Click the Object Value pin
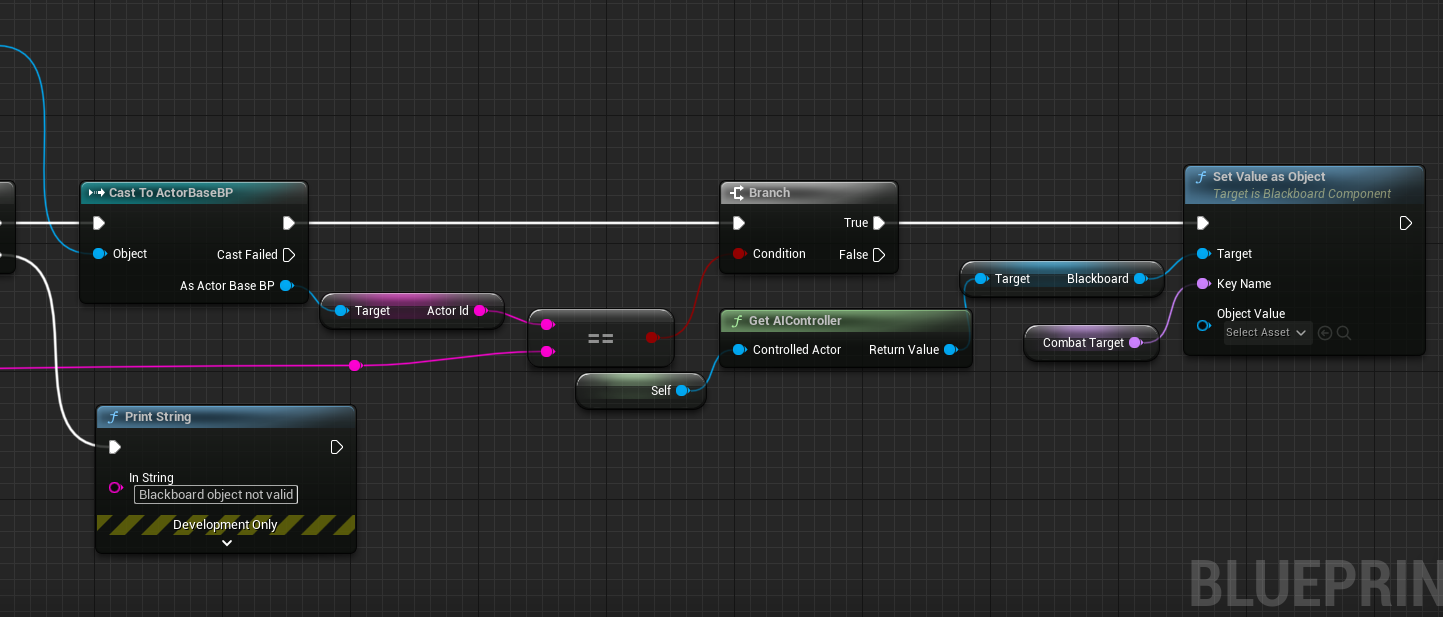The height and width of the screenshot is (617, 1443). (1203, 325)
